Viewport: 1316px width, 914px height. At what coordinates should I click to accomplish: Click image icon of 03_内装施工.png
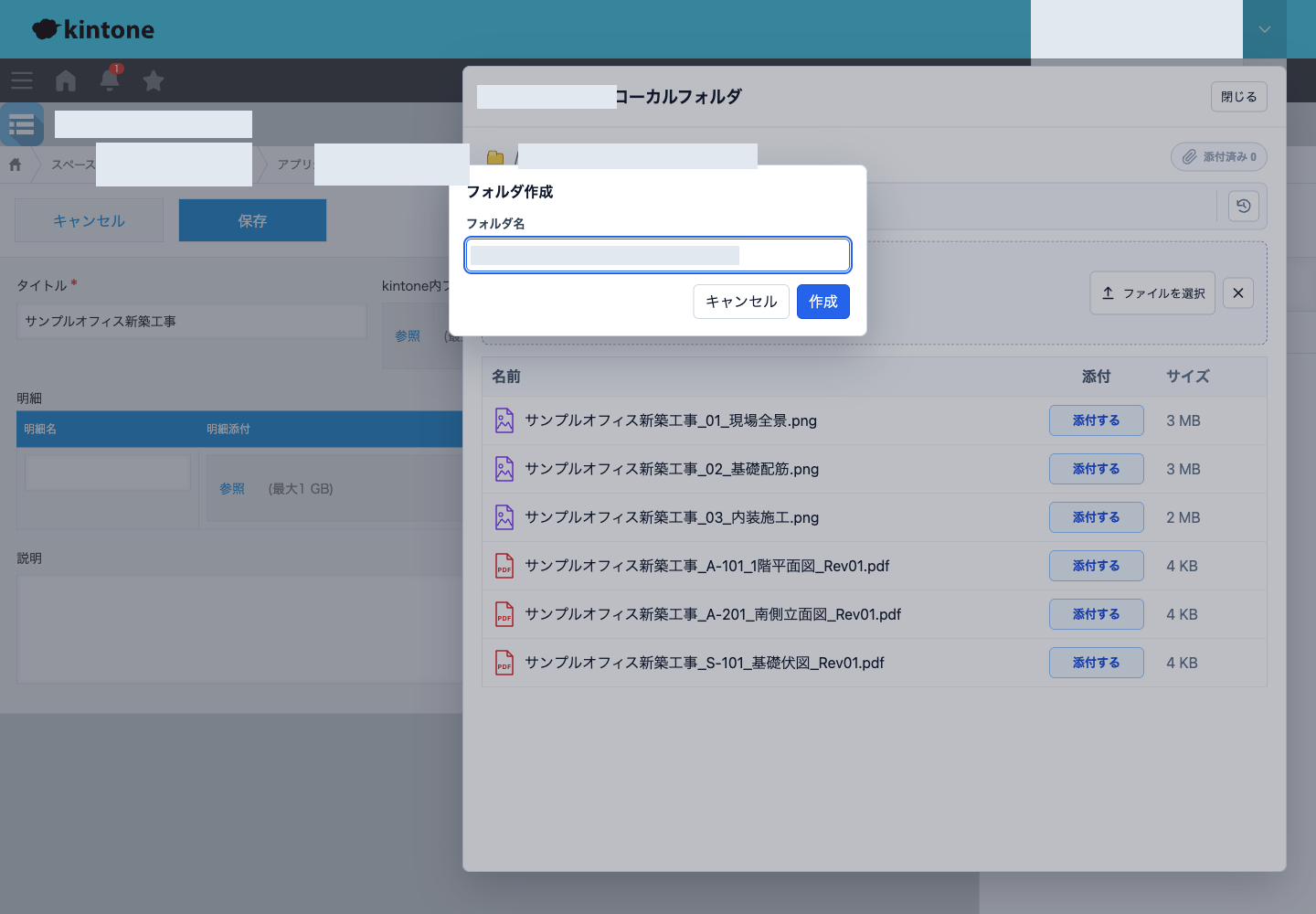click(504, 517)
